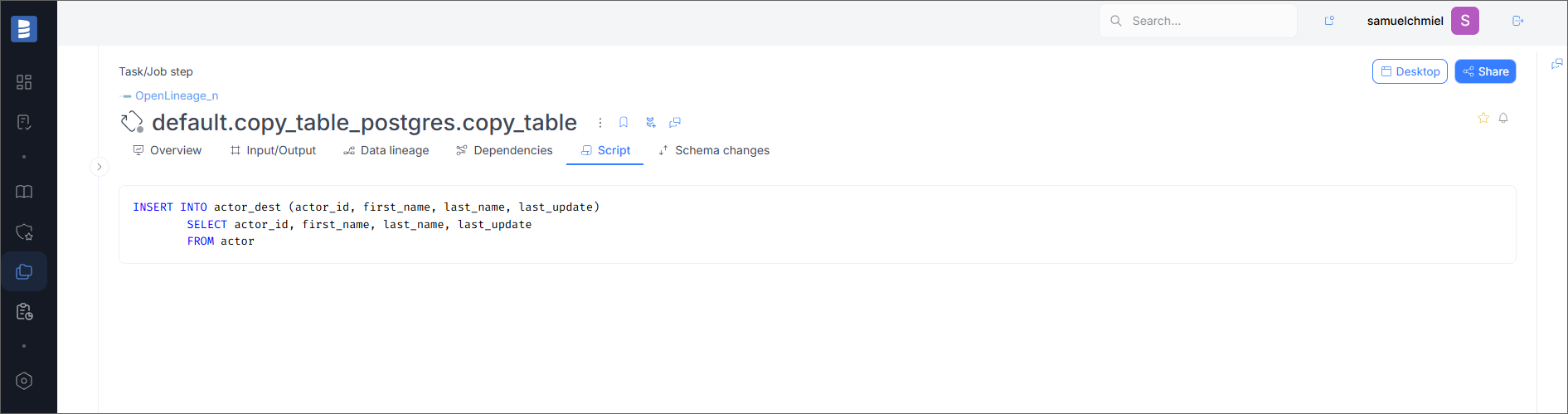Image resolution: width=1568 pixels, height=414 pixels.
Task: Open the three-dot more options menu
Action: (x=600, y=122)
